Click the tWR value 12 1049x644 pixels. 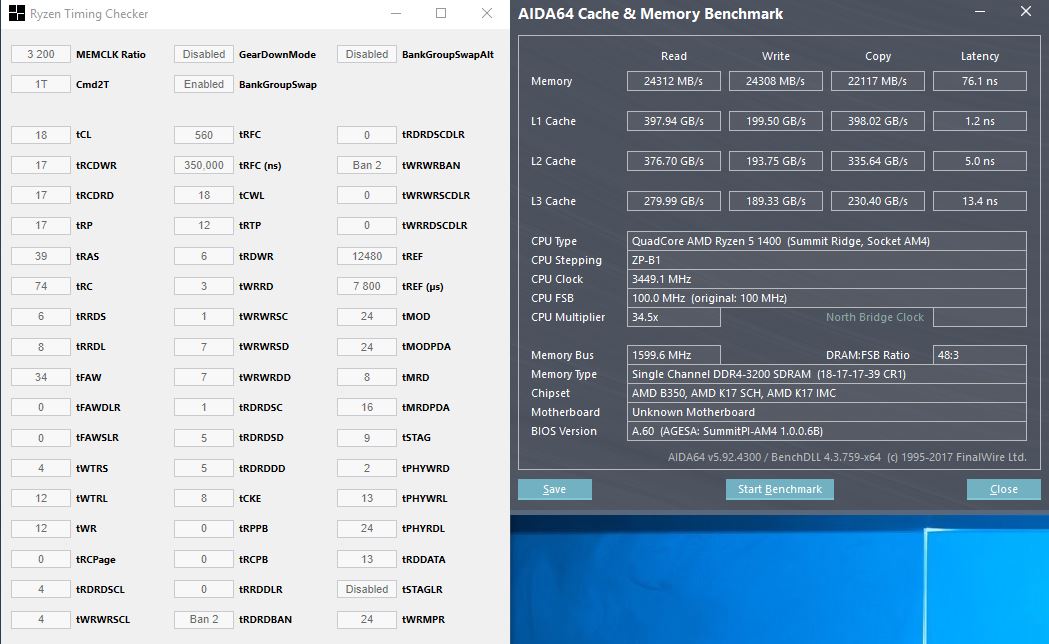(41, 528)
